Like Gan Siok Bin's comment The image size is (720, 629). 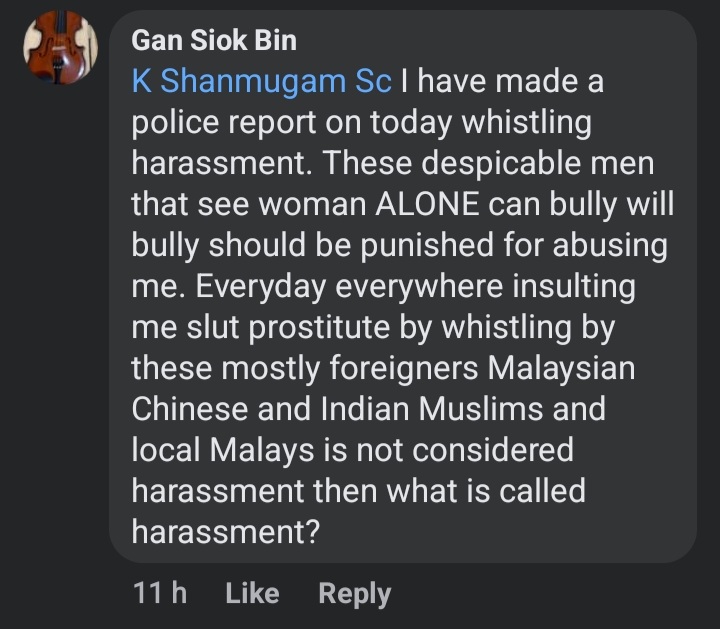[x=252, y=593]
